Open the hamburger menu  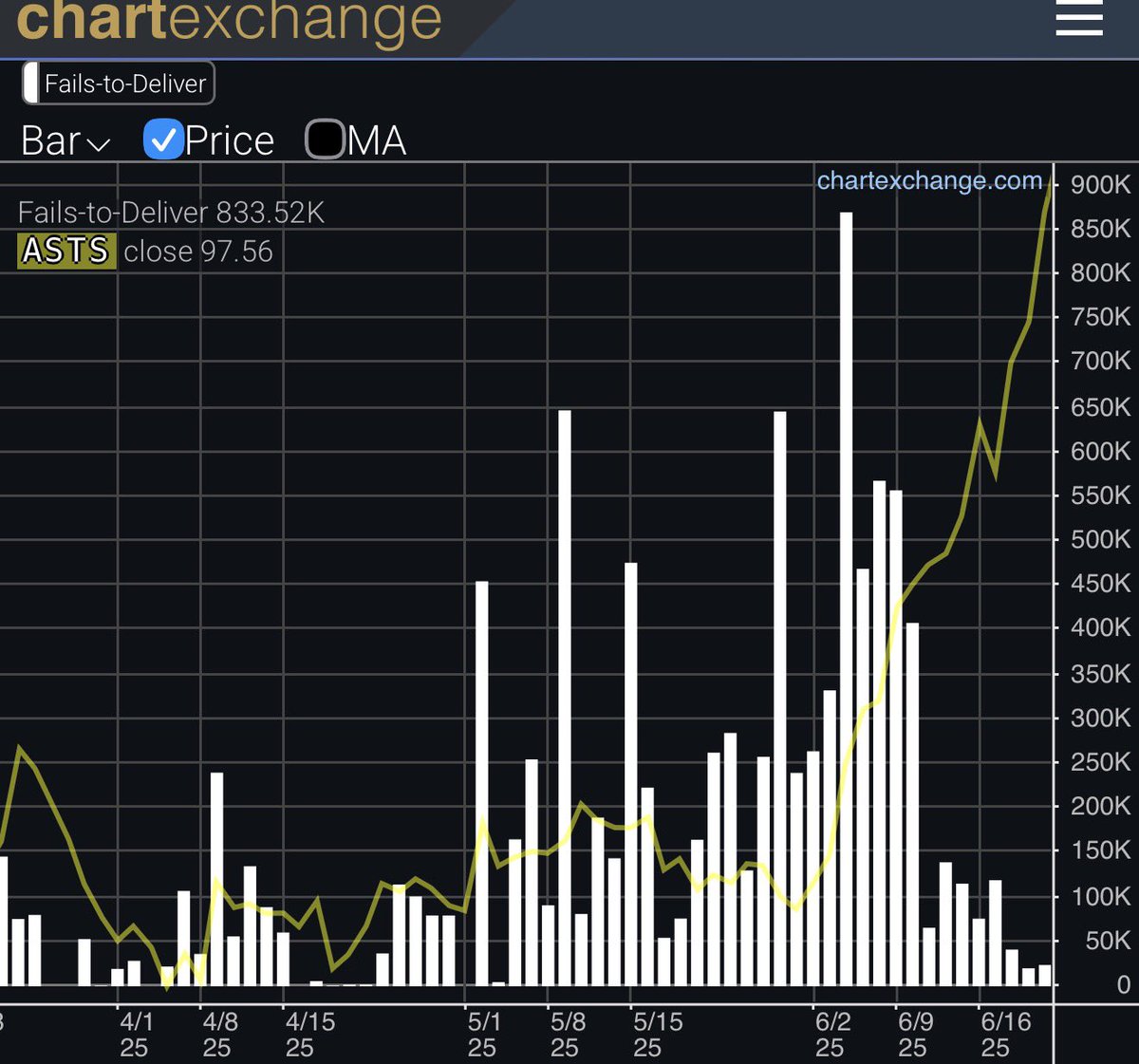coord(1079,17)
